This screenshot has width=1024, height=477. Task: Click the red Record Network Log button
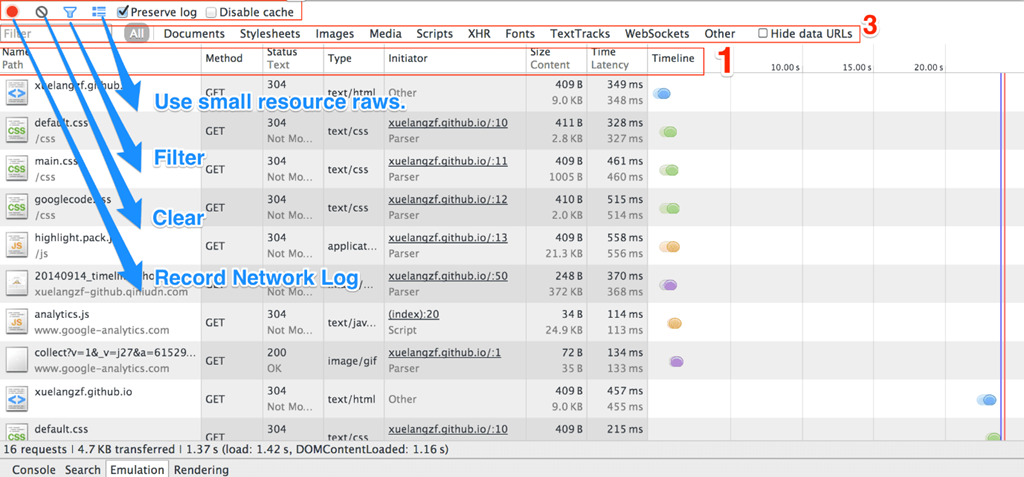tap(14, 12)
